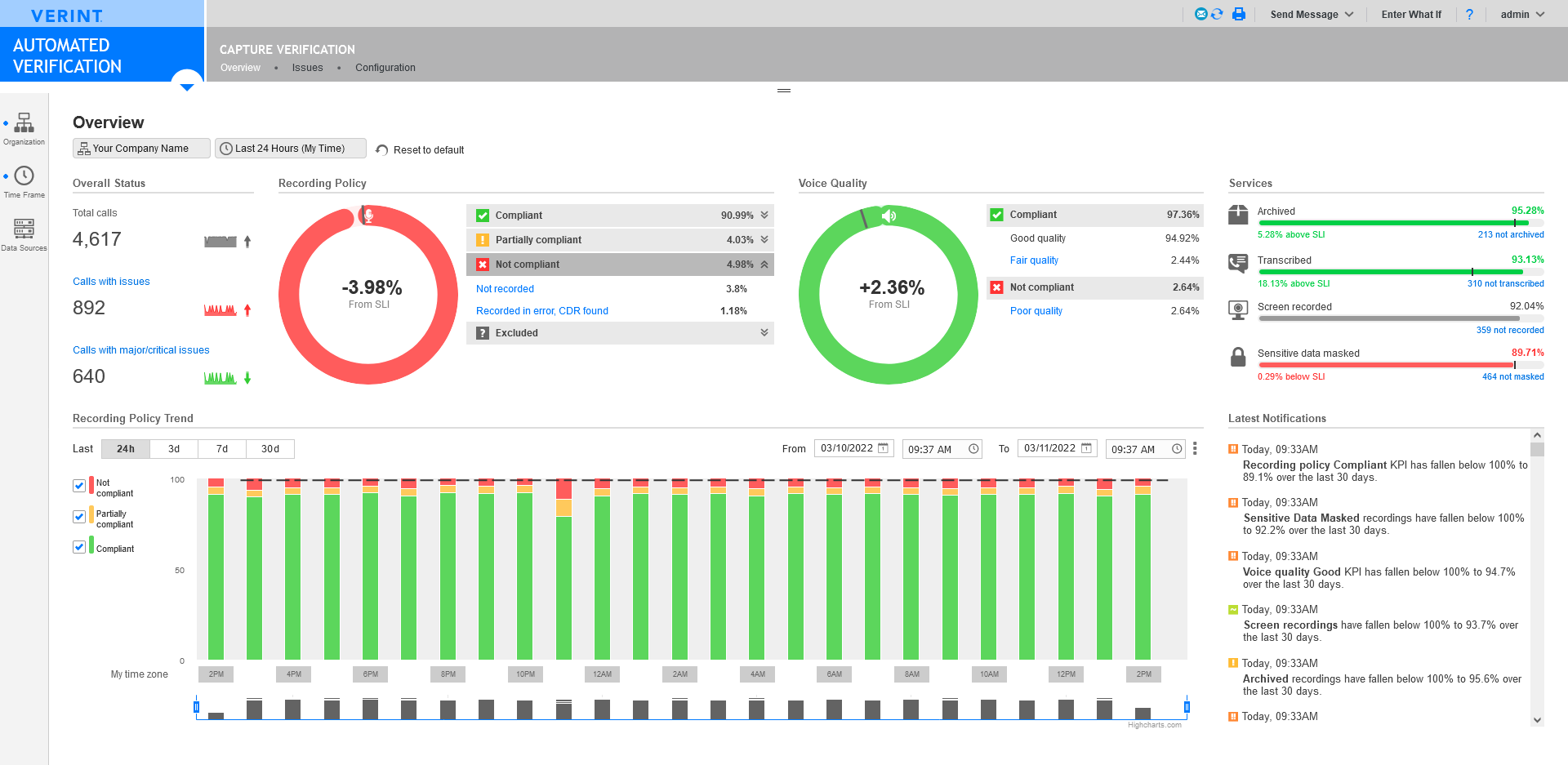The height and width of the screenshot is (765, 1568).
Task: Toggle the Partially compliant legend checkbox
Action: pos(79,517)
